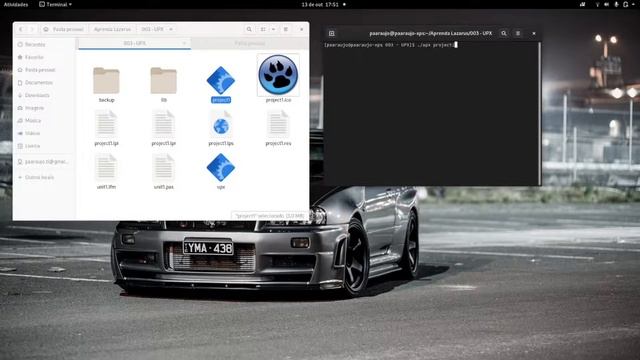This screenshot has width=640, height=360.
Task: Open Pasta pessoal in the sidebar
Action: click(x=44, y=70)
